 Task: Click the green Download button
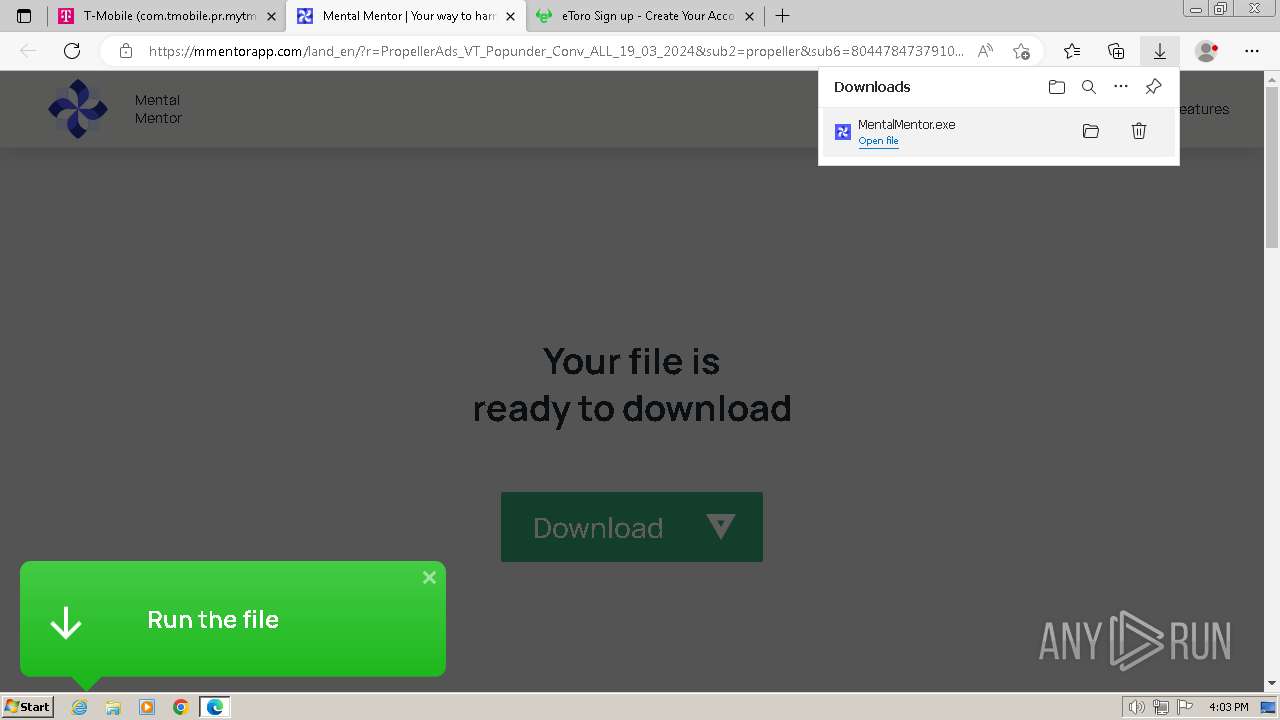click(632, 527)
